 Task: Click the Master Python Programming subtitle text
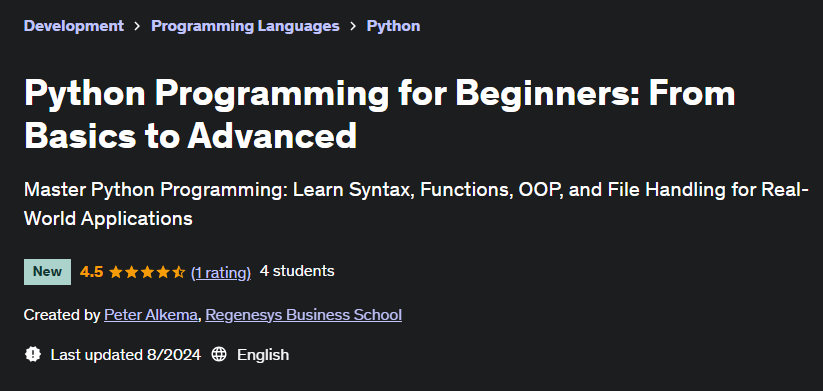click(x=416, y=204)
